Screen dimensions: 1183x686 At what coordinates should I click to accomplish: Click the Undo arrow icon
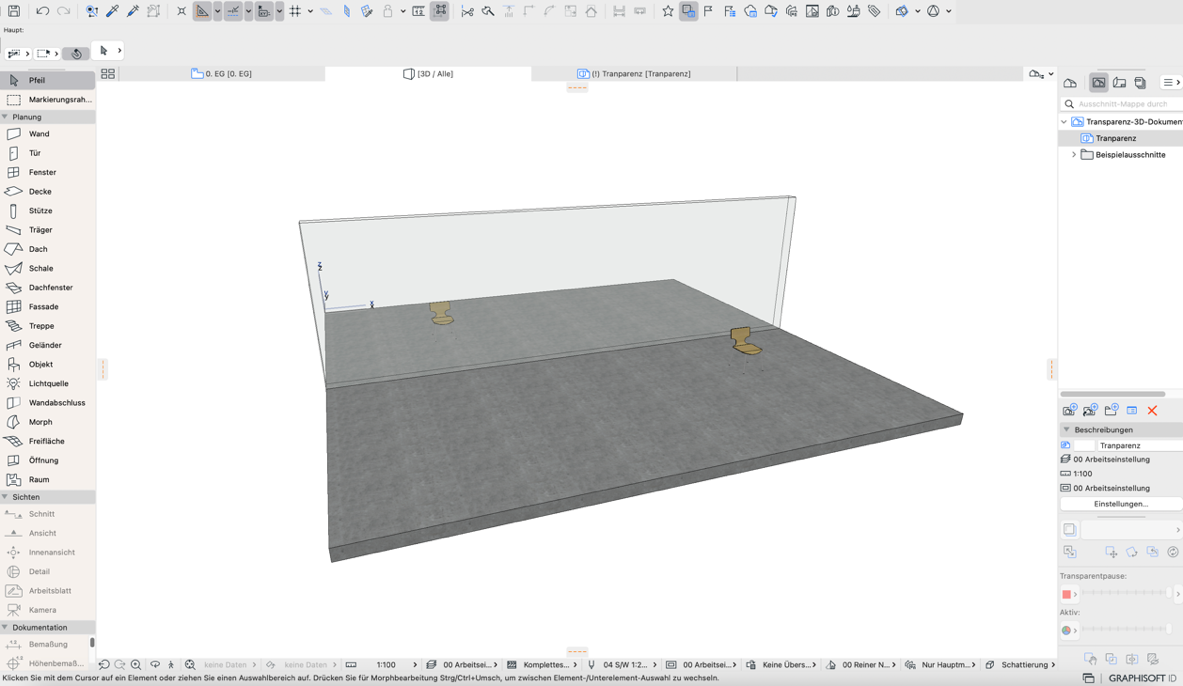coord(42,11)
